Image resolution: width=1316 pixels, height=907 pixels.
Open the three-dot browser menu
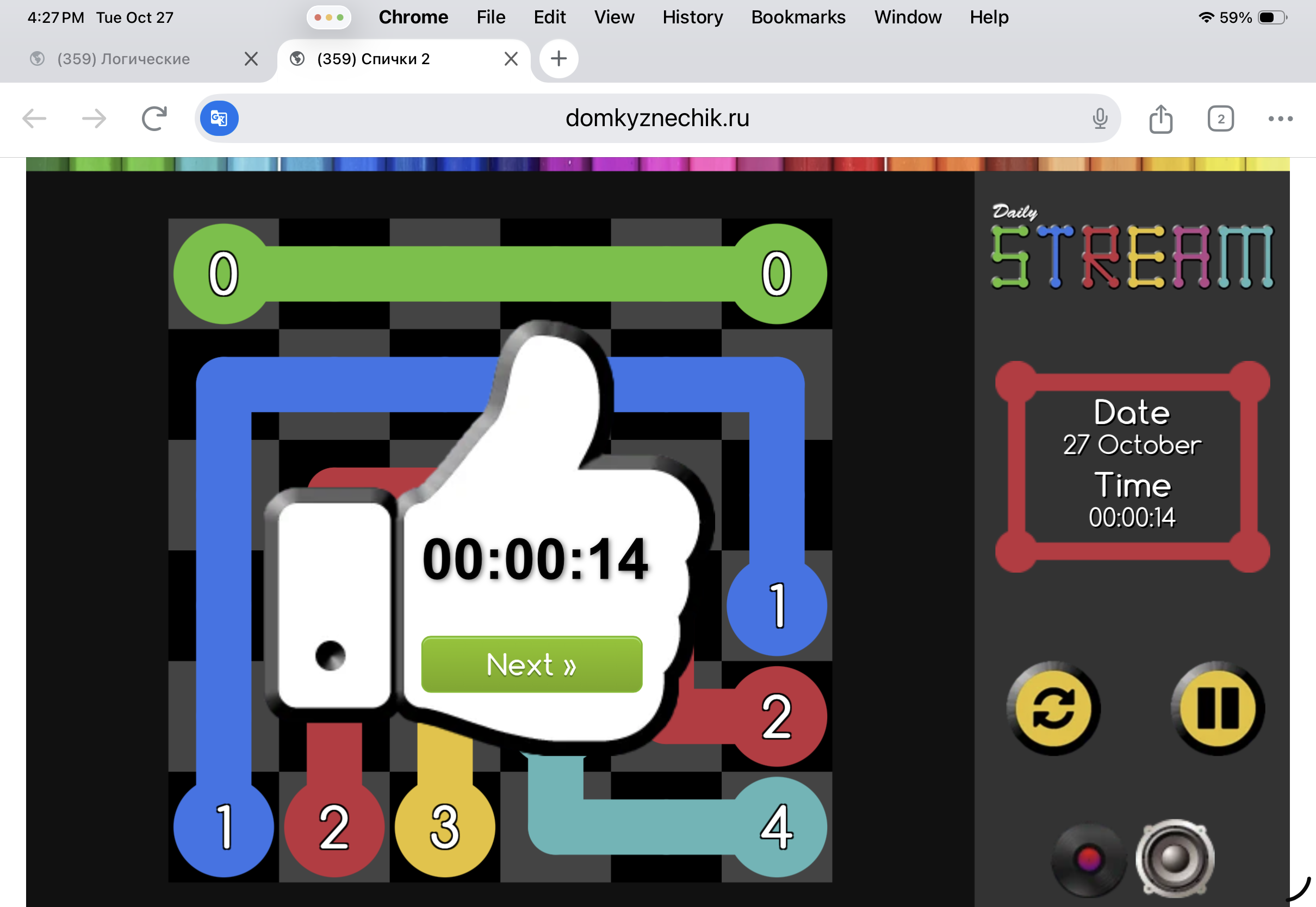(x=1280, y=118)
